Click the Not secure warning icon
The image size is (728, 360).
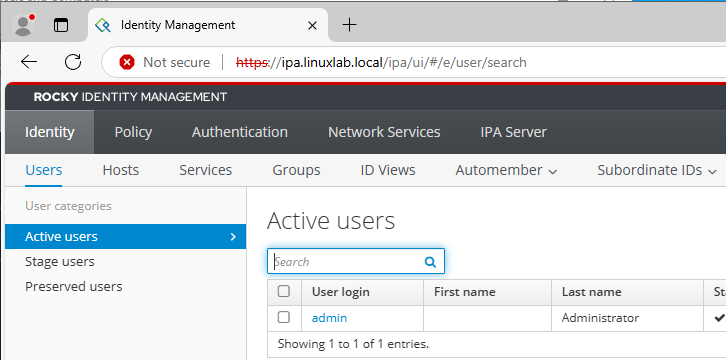(x=127, y=62)
